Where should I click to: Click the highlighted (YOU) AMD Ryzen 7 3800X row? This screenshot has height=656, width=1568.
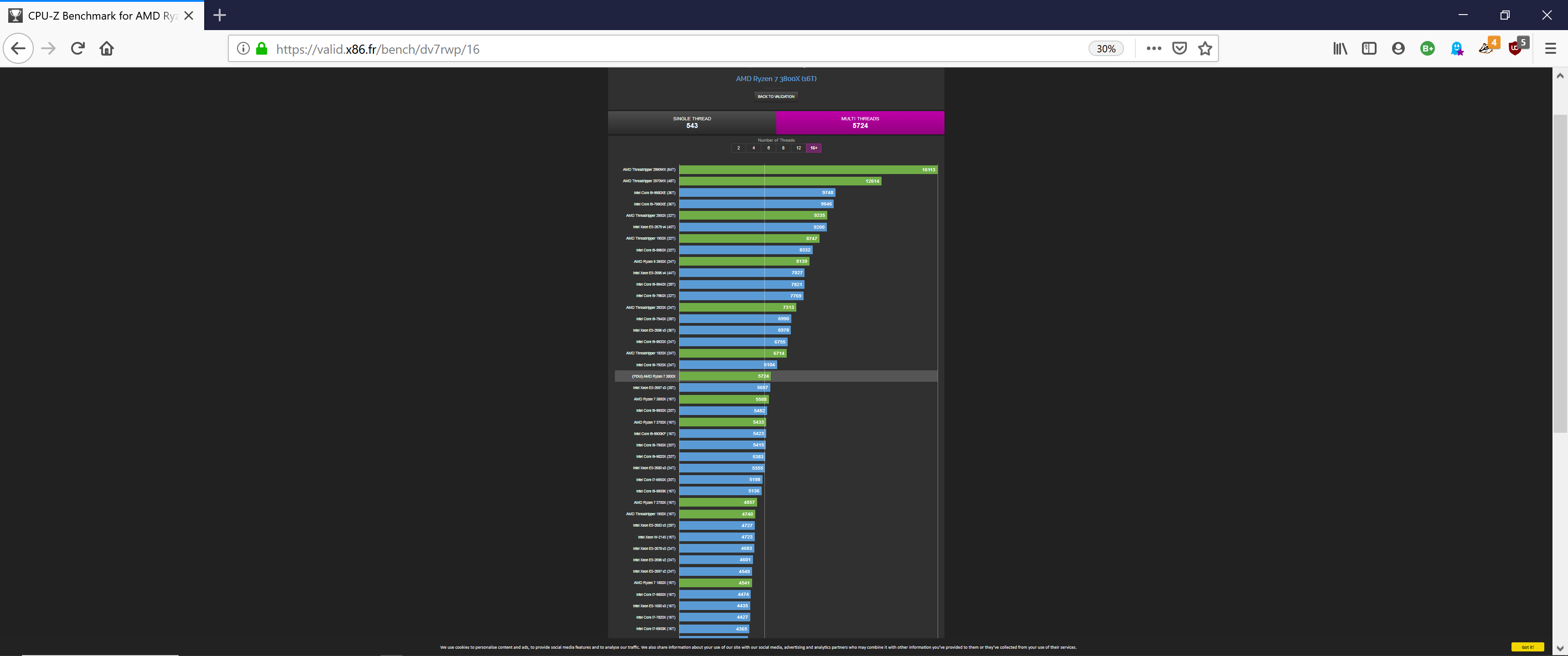click(776, 376)
